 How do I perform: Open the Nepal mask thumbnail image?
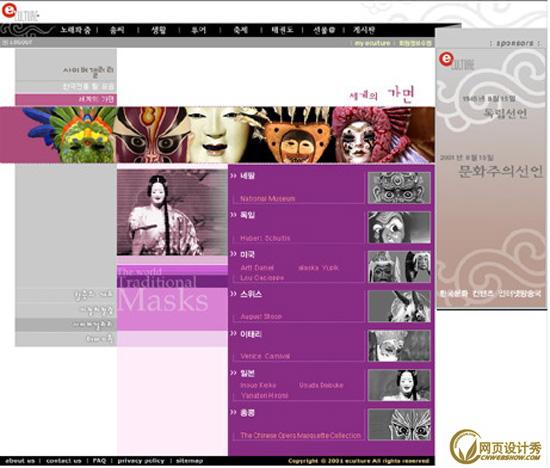[399, 188]
